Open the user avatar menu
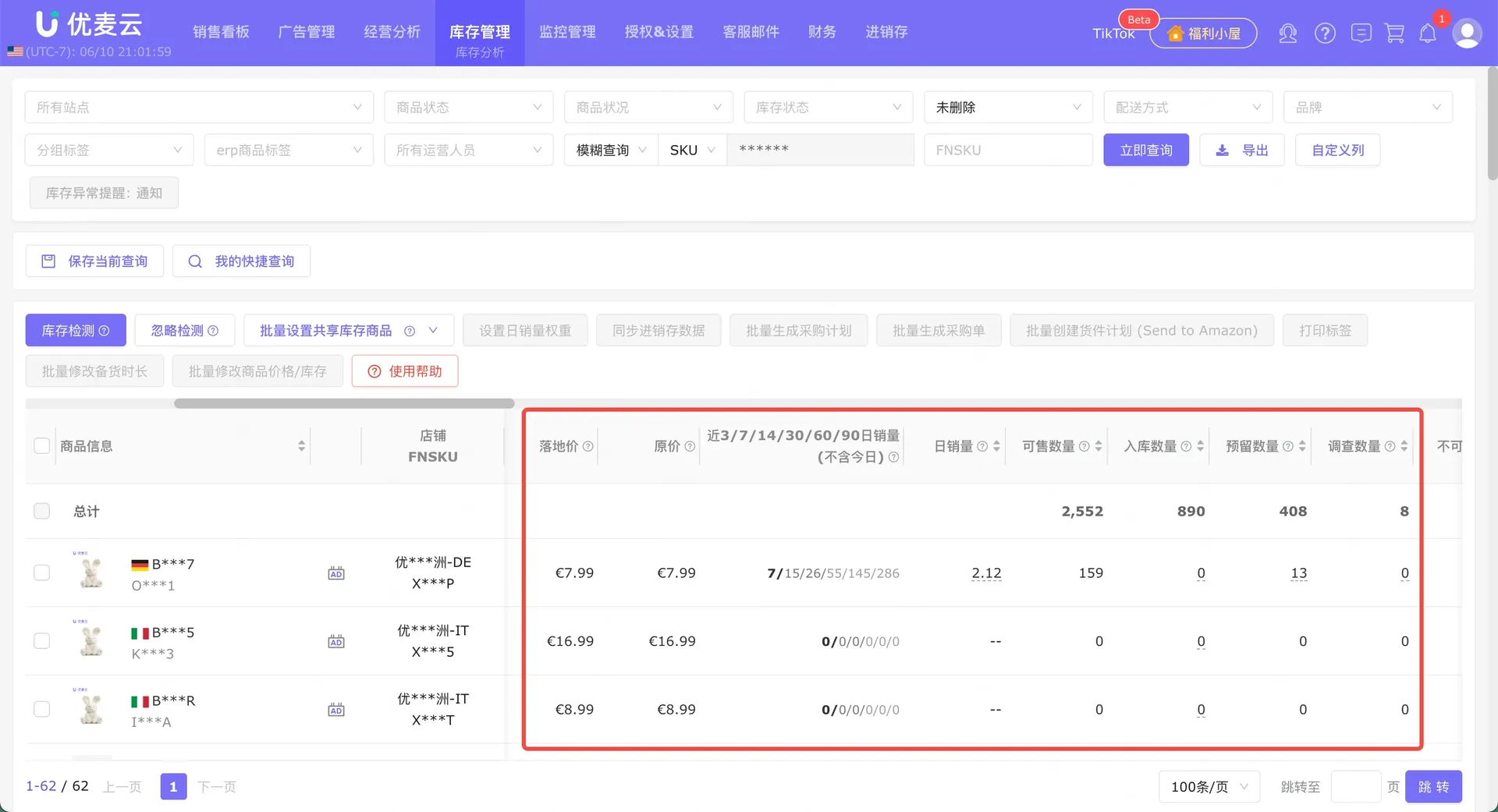The height and width of the screenshot is (812, 1498). coord(1467,34)
